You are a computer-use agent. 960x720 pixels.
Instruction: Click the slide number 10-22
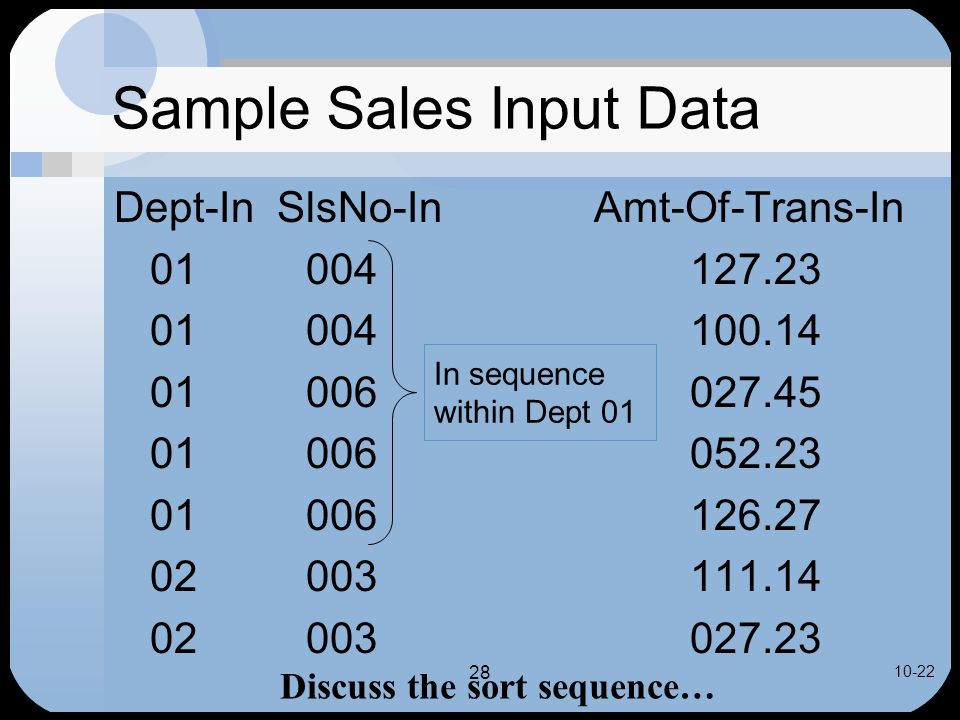click(914, 672)
